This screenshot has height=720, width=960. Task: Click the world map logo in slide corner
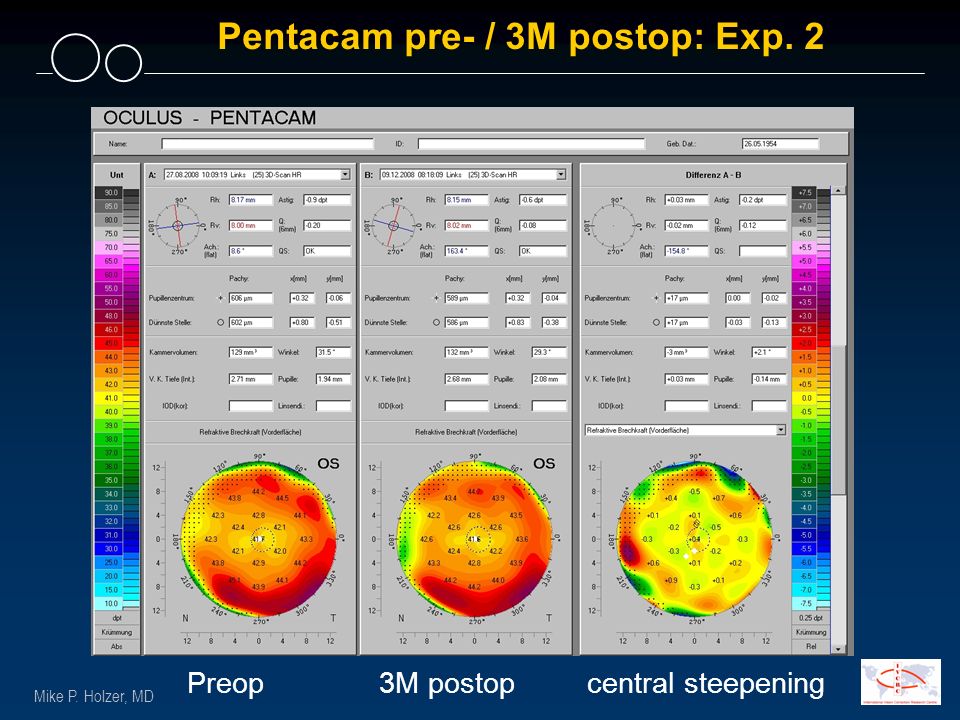point(901,682)
